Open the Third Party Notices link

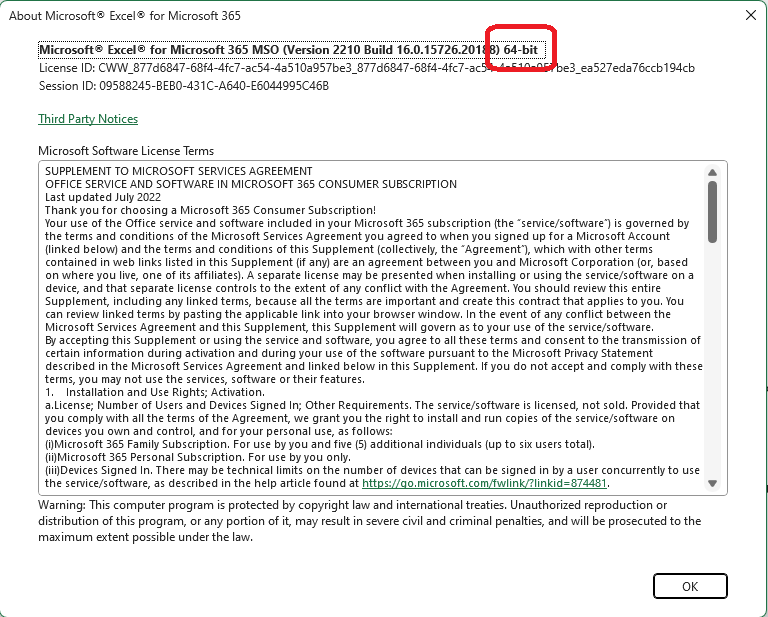pos(88,119)
